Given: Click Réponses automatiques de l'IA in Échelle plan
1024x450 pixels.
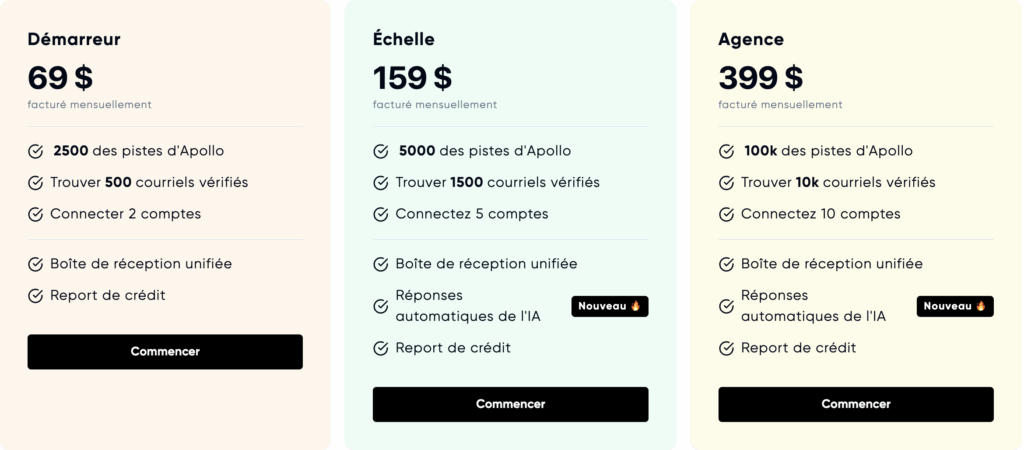Looking at the screenshot, I should [468, 306].
